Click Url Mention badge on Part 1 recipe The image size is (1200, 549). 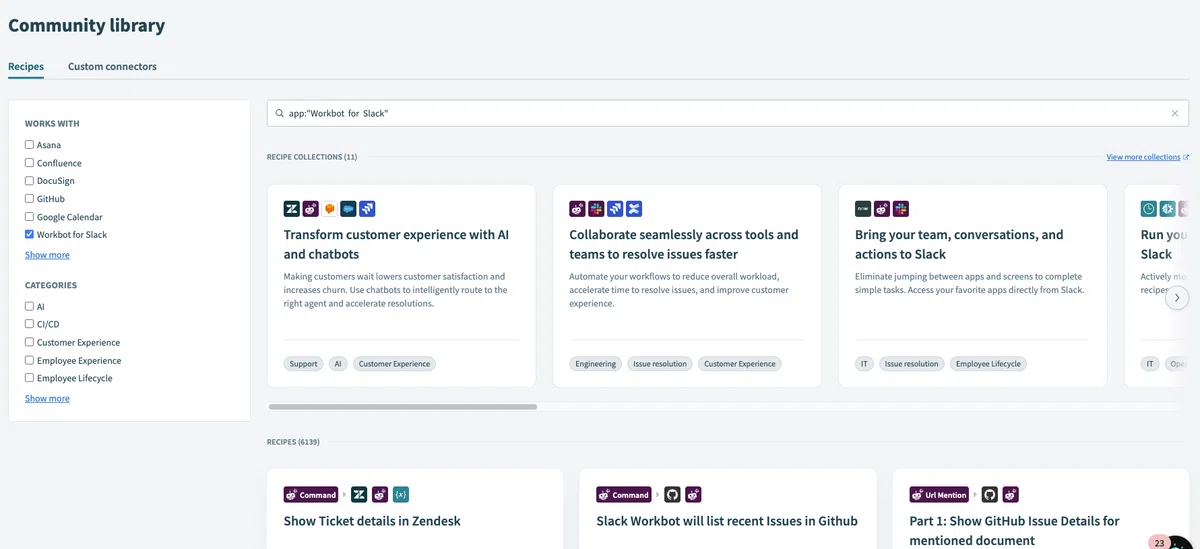tap(941, 494)
